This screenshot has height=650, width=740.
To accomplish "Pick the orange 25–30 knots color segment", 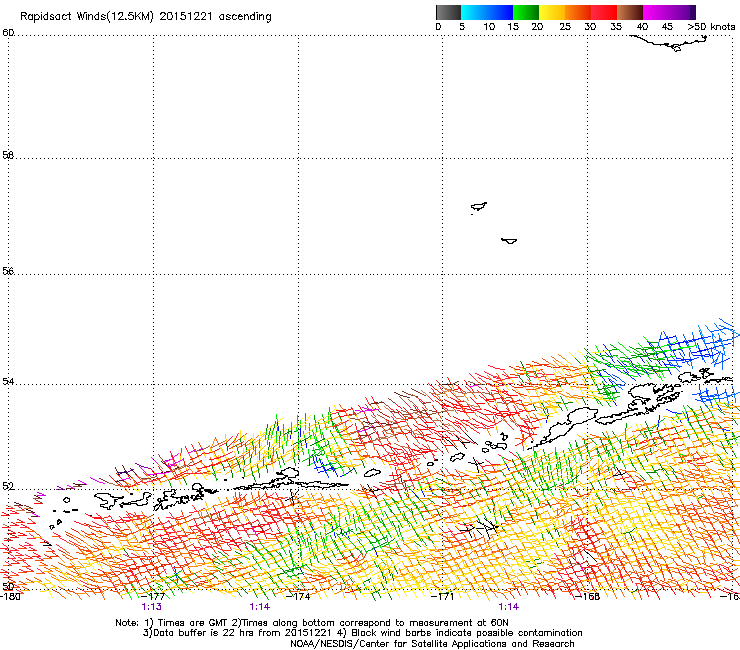I will 578,12.
